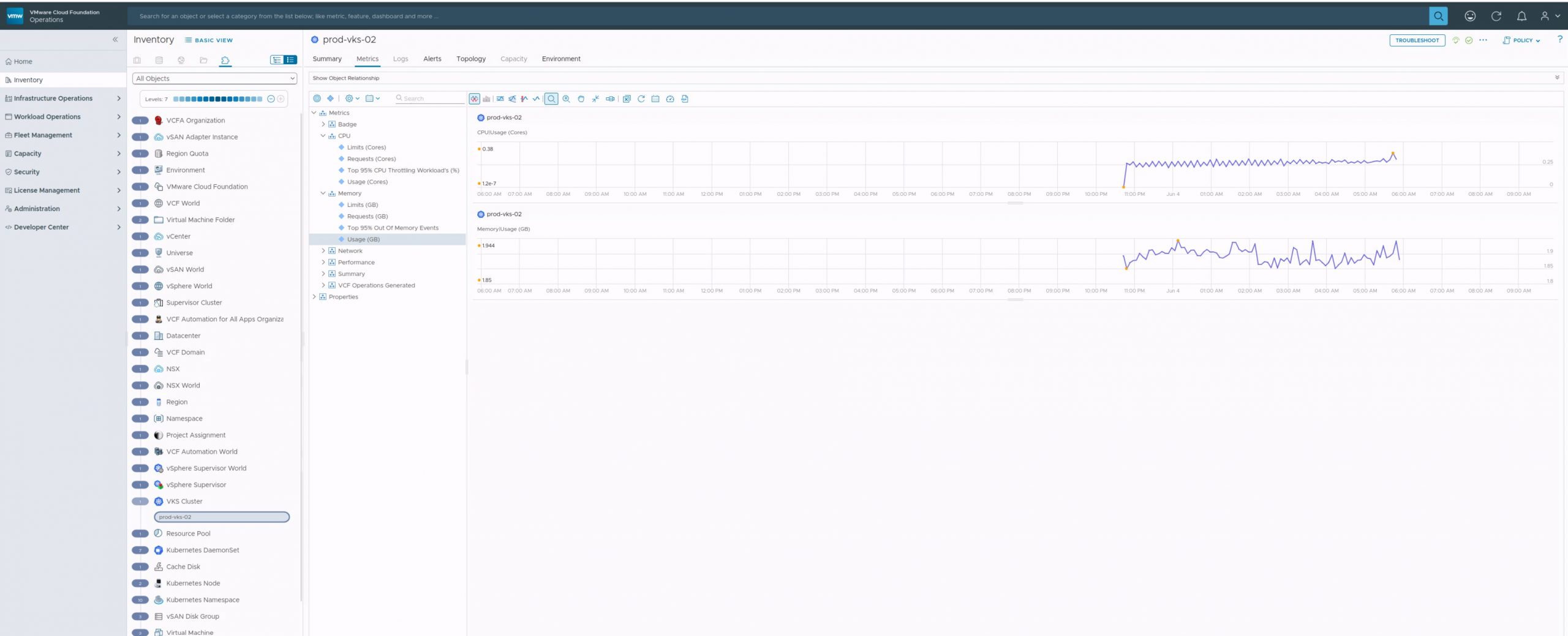Open the Metrics tab

(x=367, y=59)
